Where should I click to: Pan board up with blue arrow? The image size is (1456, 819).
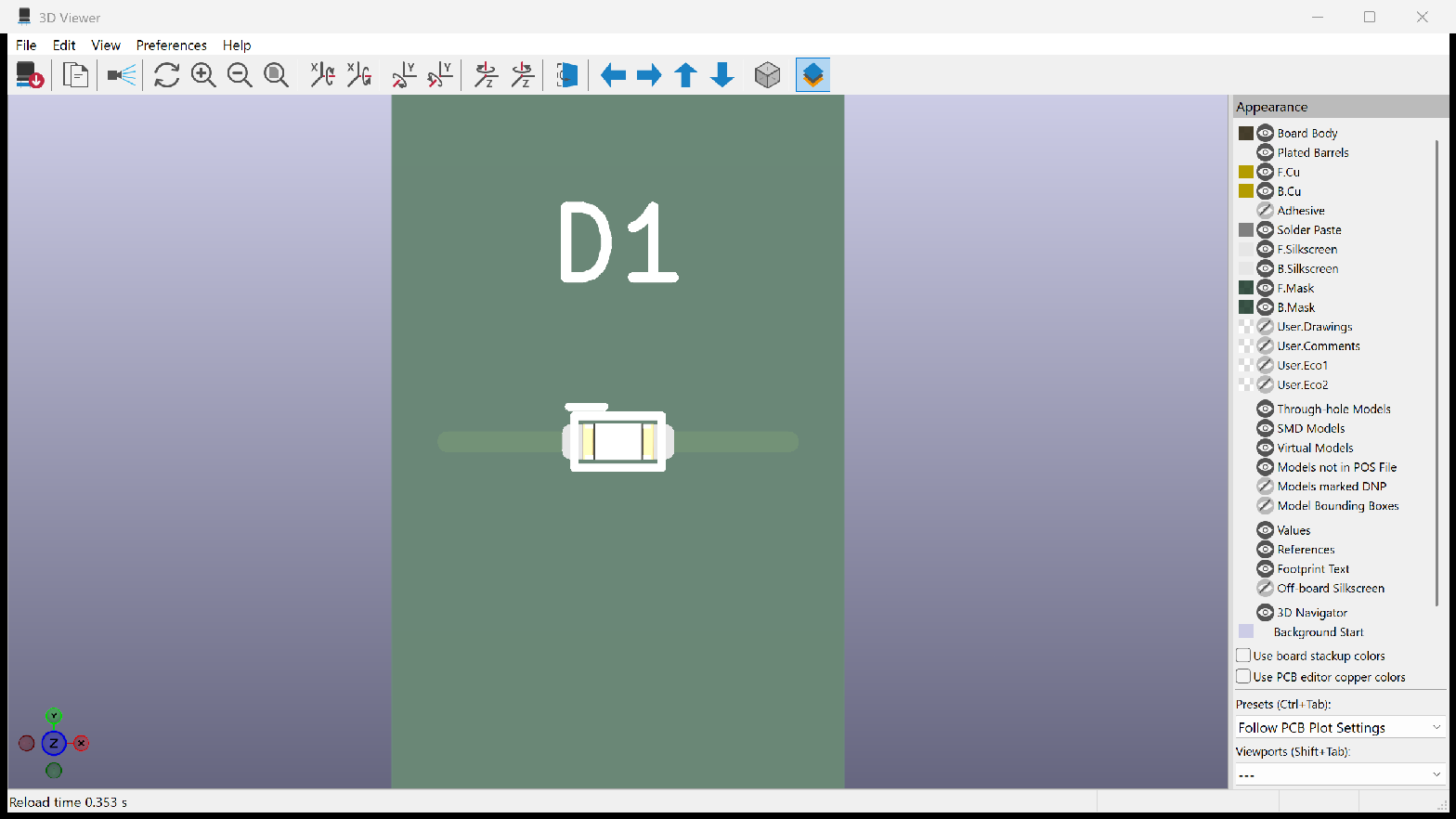[x=685, y=75]
